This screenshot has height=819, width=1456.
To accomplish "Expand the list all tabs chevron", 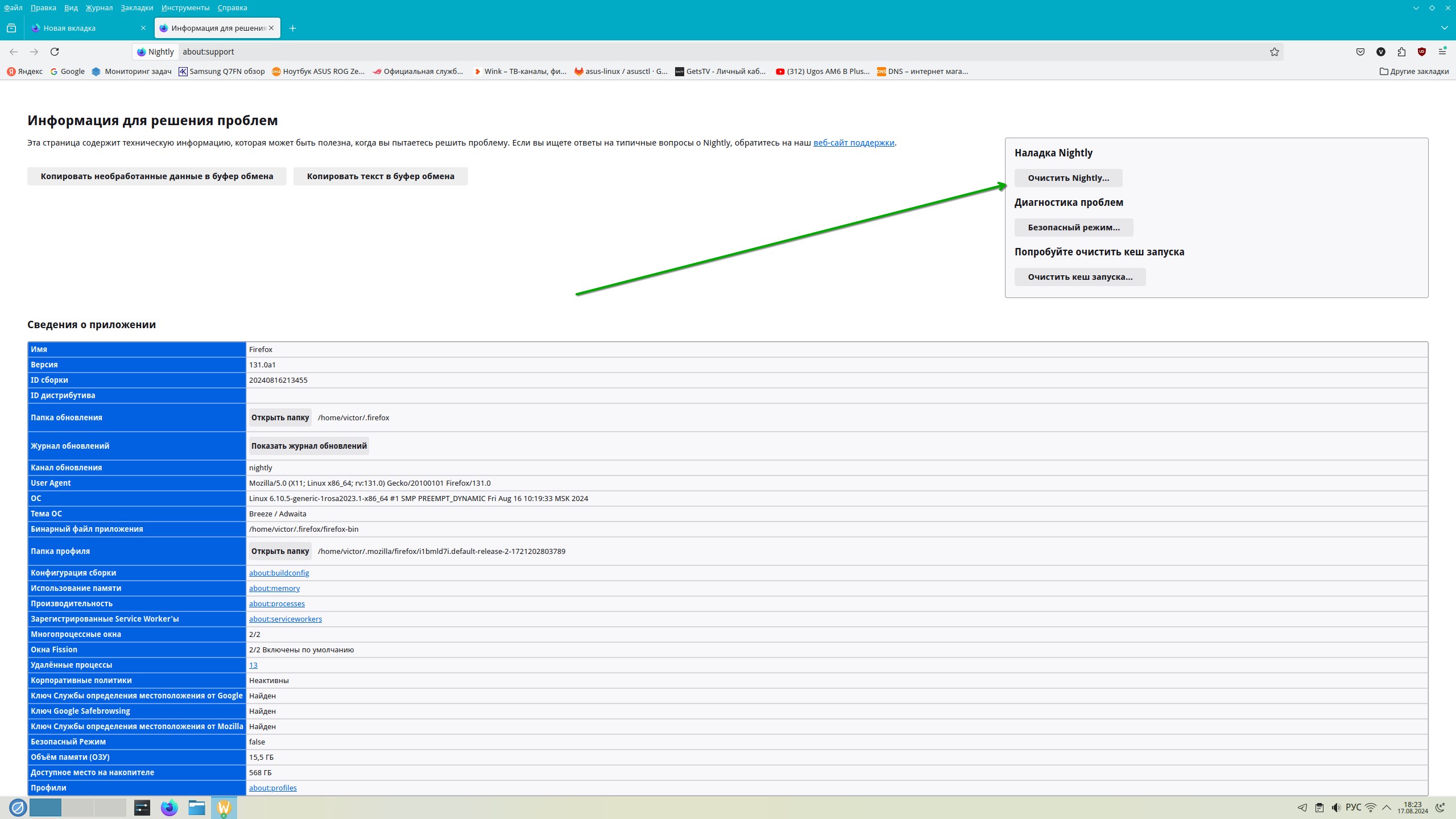I will 1444,28.
